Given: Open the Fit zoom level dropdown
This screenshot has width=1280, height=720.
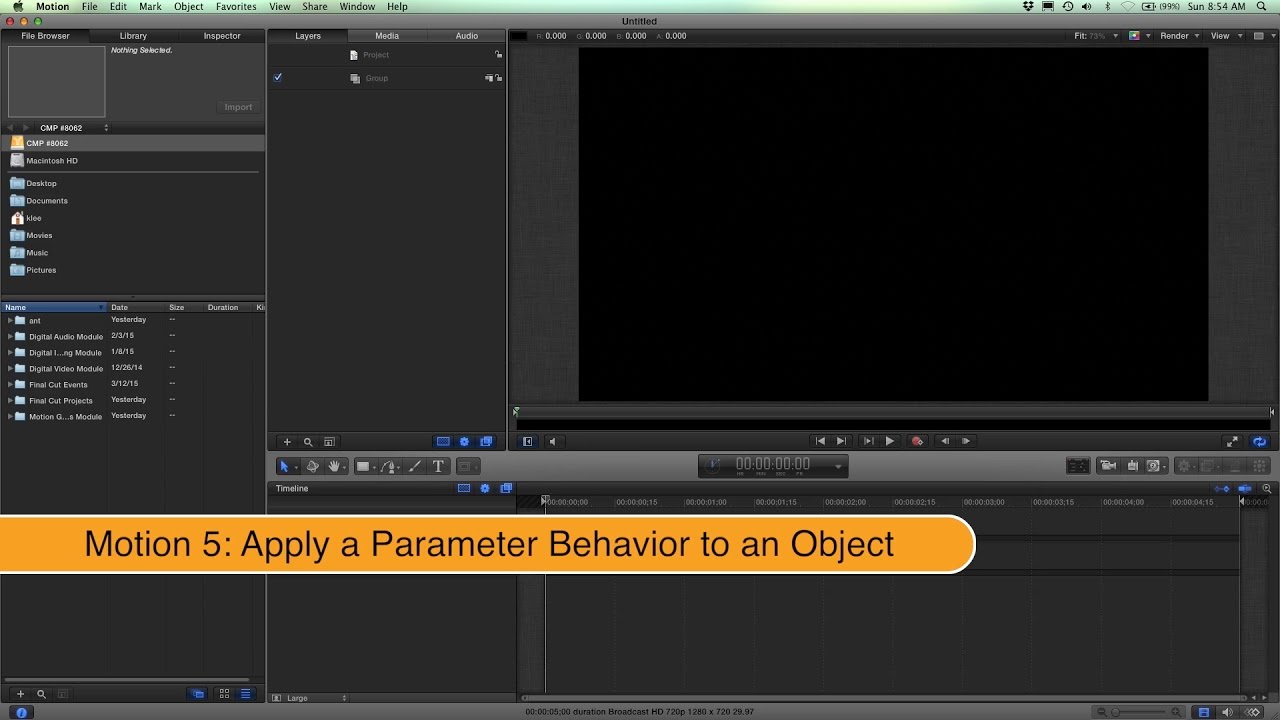Looking at the screenshot, I should click(x=1094, y=36).
